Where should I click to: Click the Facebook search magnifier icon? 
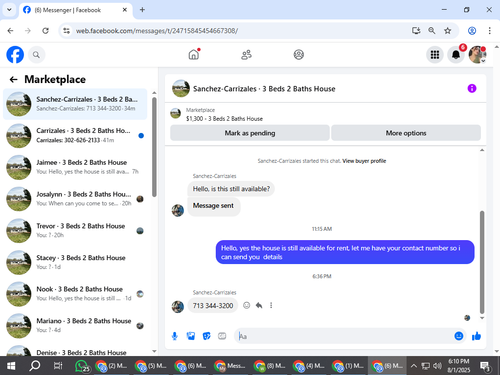36,55
